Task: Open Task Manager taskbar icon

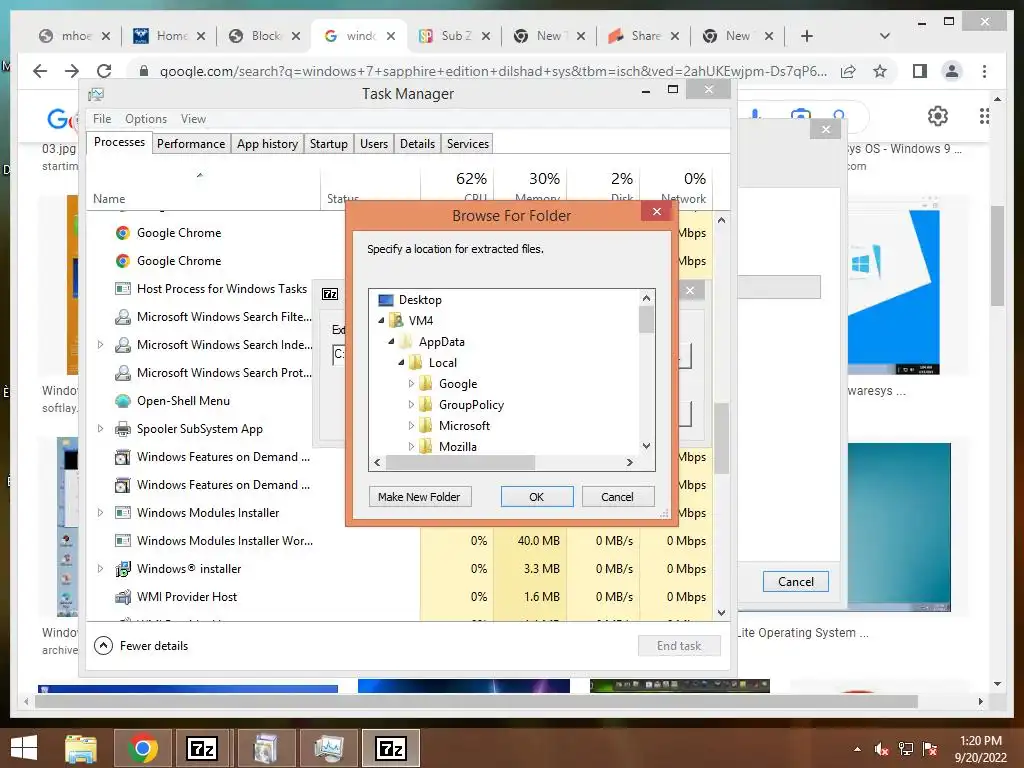Action: tap(328, 748)
